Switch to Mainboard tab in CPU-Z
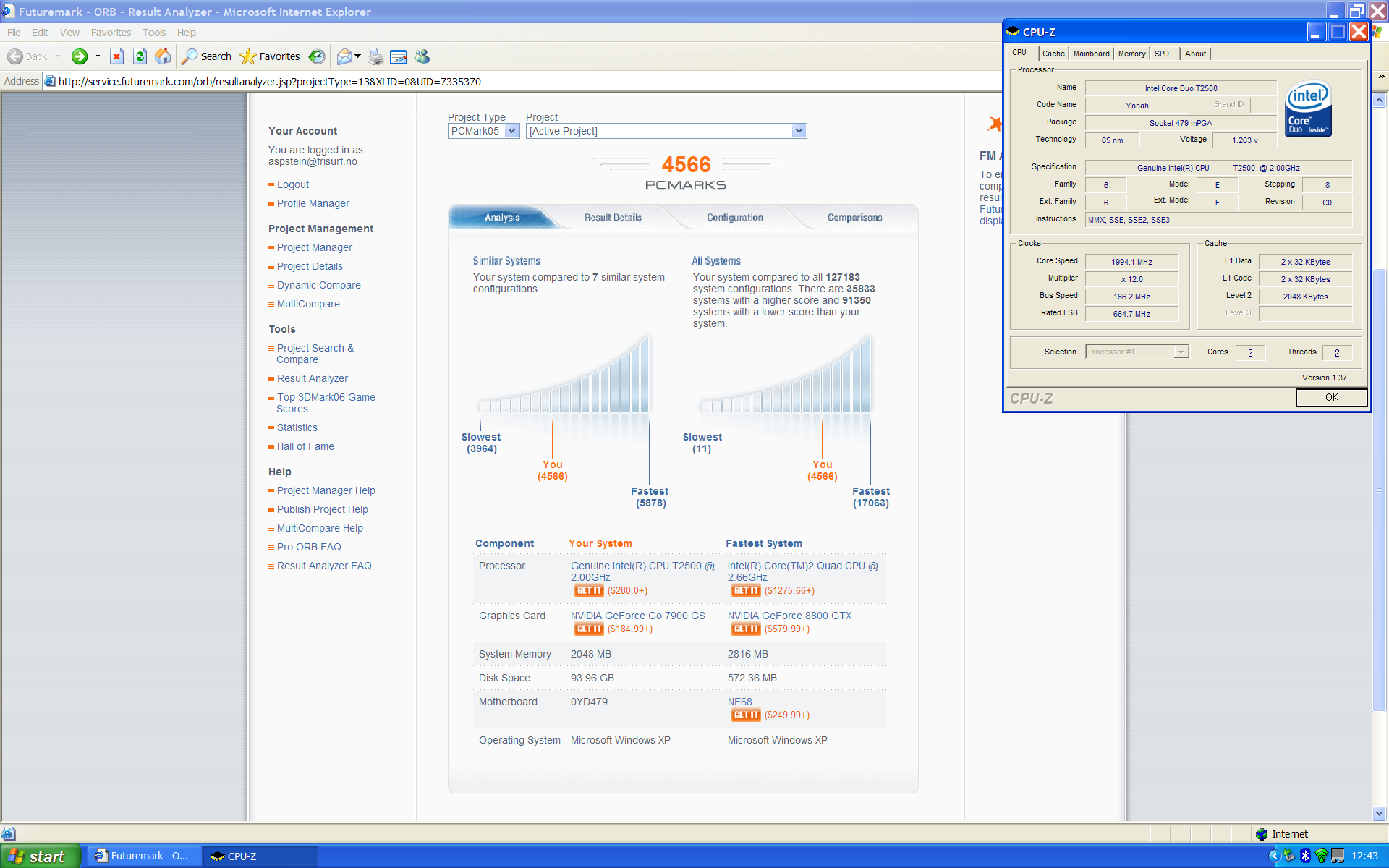Image resolution: width=1389 pixels, height=868 pixels. (x=1091, y=54)
